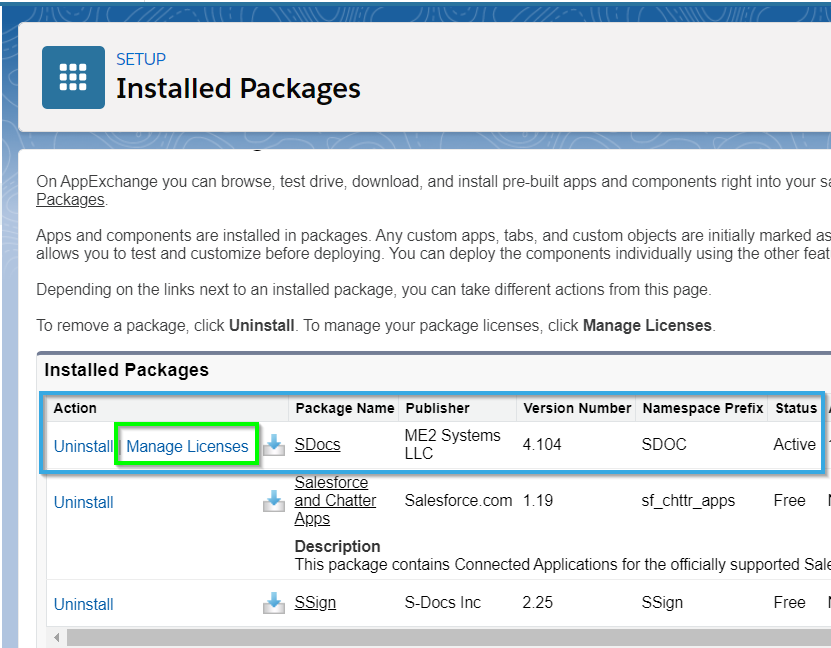Uninstall the Salesforce and Chatter Apps package
The width and height of the screenshot is (831, 648).
(x=83, y=502)
